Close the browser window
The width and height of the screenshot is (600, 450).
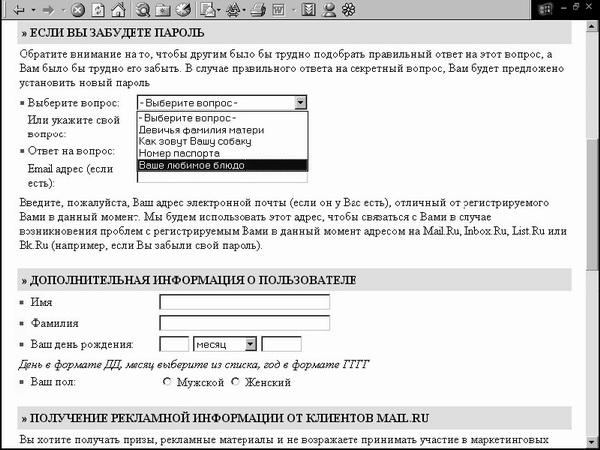tap(589, 7)
